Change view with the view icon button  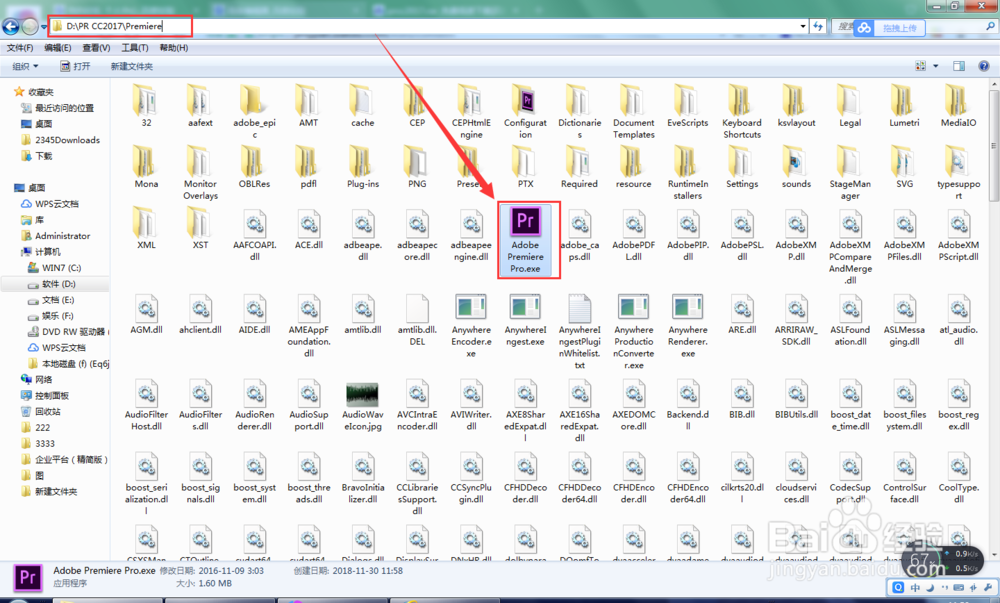(920, 66)
